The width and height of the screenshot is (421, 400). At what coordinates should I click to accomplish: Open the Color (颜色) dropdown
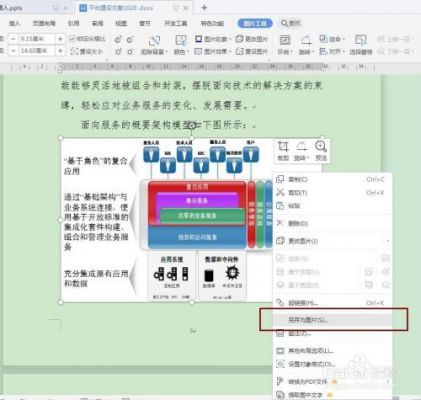[181, 45]
